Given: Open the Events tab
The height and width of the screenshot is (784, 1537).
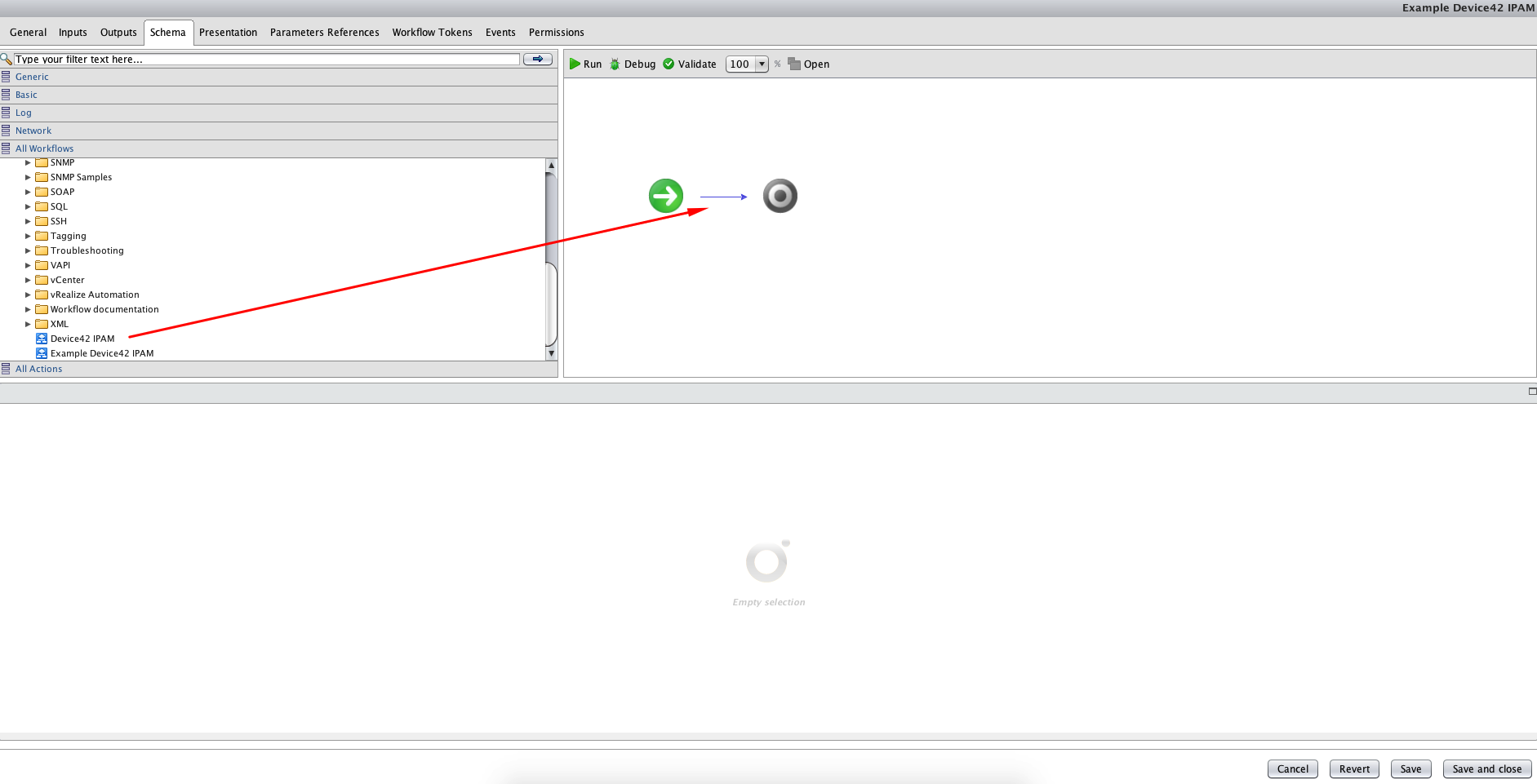Looking at the screenshot, I should (500, 32).
